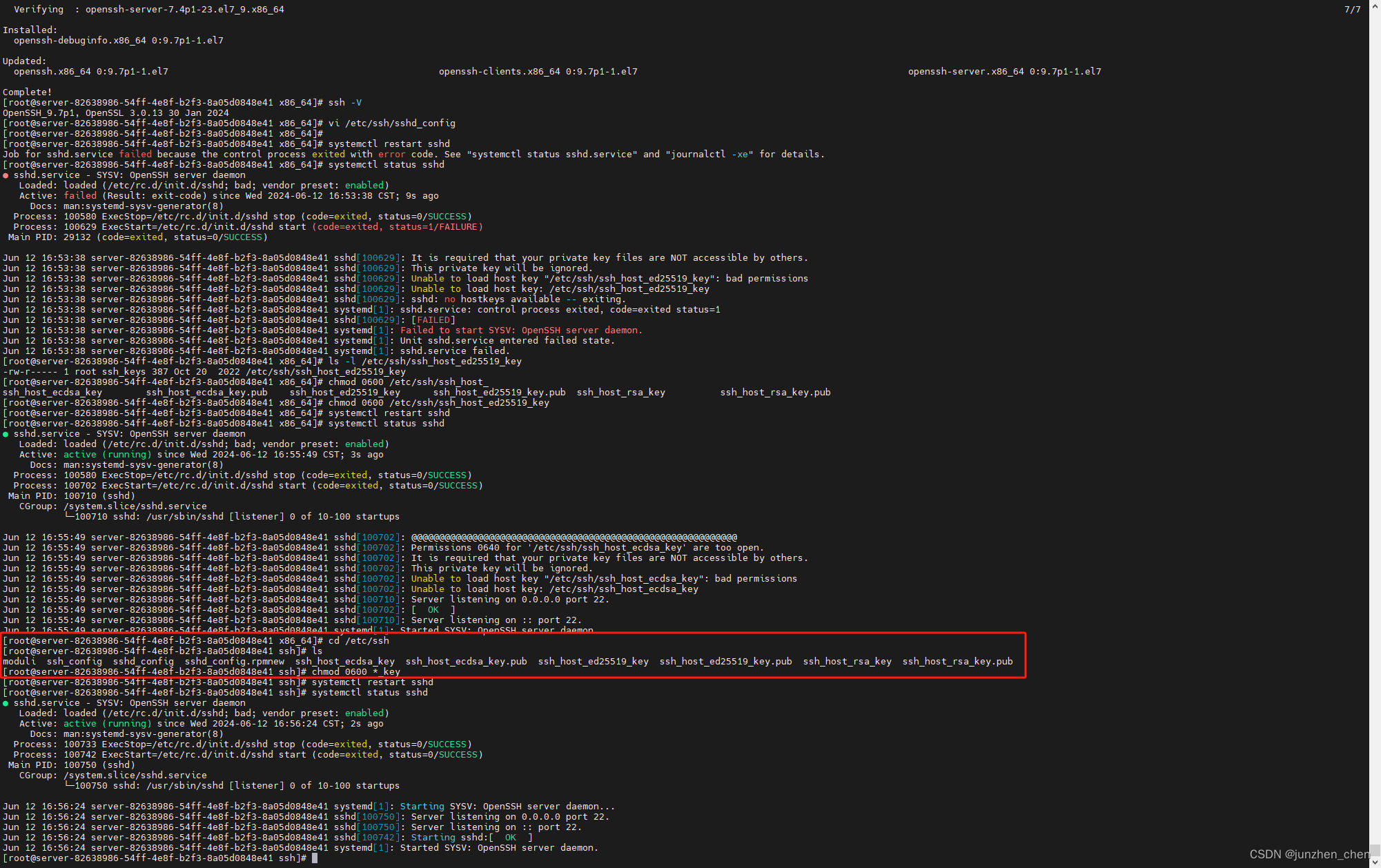Click 'openssh.x86_64 0:9.7p1-1.el7' package
1381x868 pixels.
pos(90,71)
